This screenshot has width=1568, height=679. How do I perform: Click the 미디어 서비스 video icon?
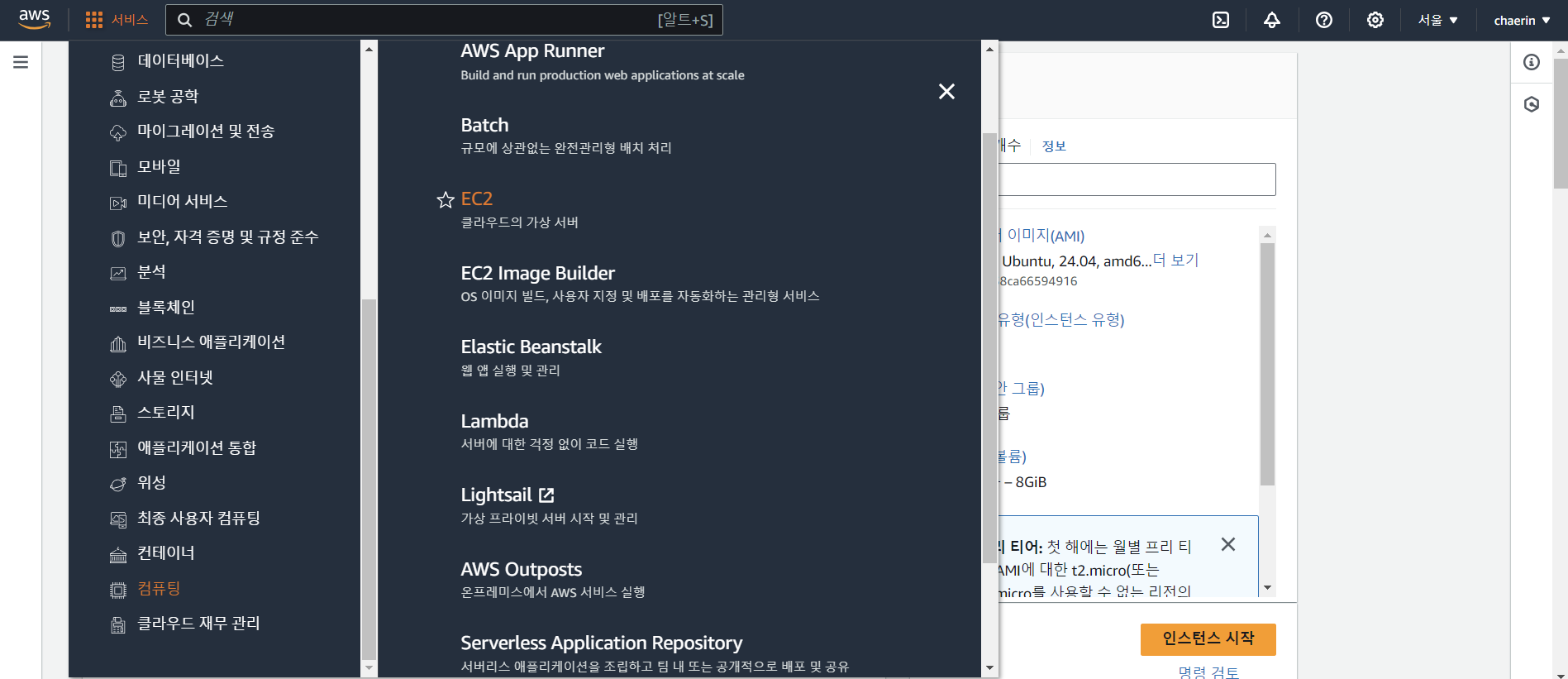(x=118, y=203)
